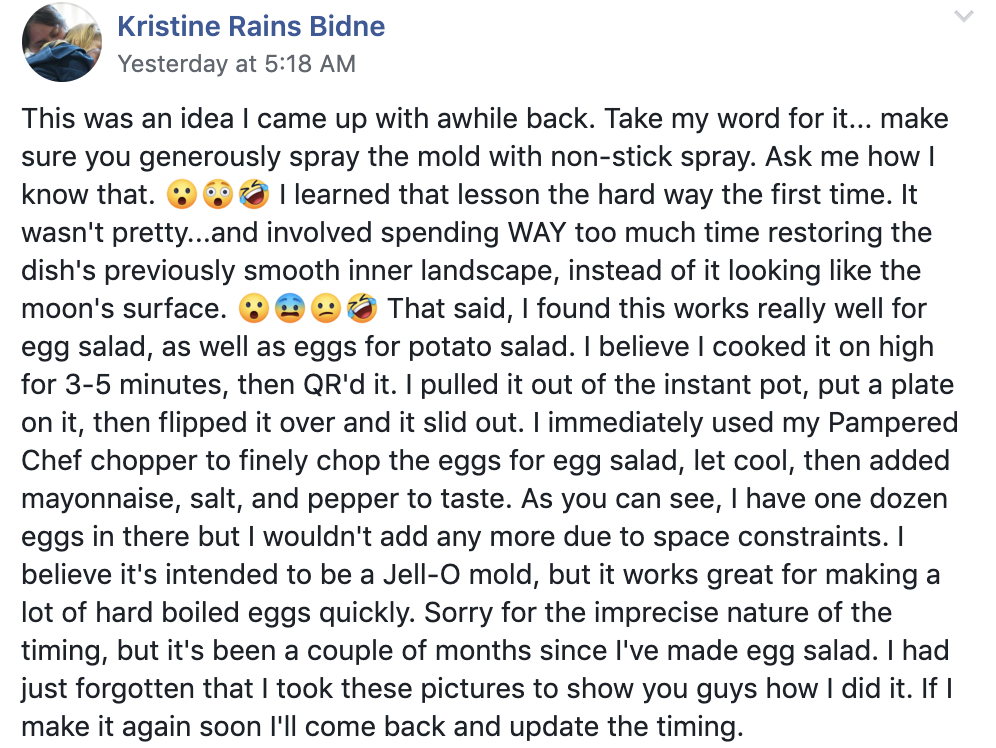Click the word 'mayonnaise' in the text
The width and height of the screenshot is (996, 748).
coord(100,499)
